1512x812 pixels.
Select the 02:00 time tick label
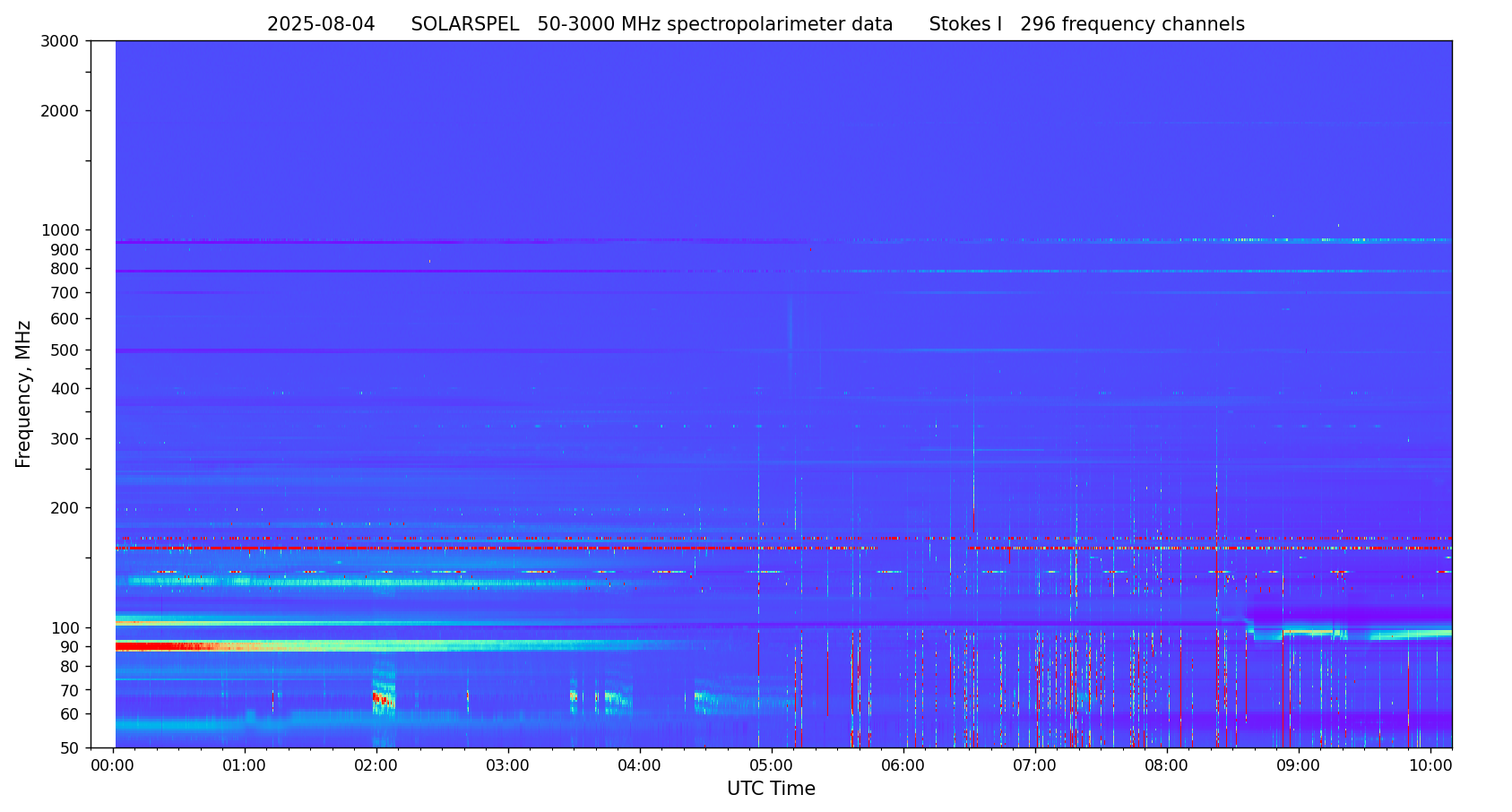point(376,765)
